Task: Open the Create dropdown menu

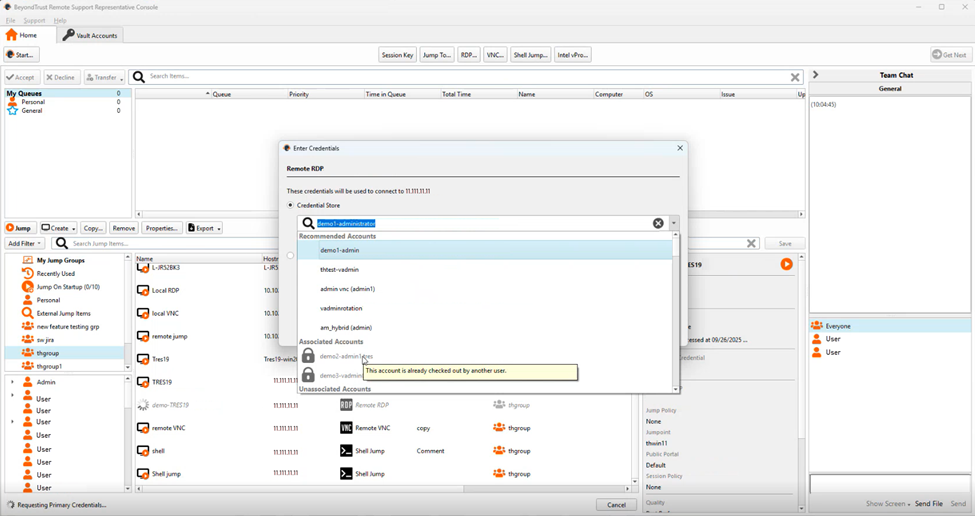Action: 59,228
